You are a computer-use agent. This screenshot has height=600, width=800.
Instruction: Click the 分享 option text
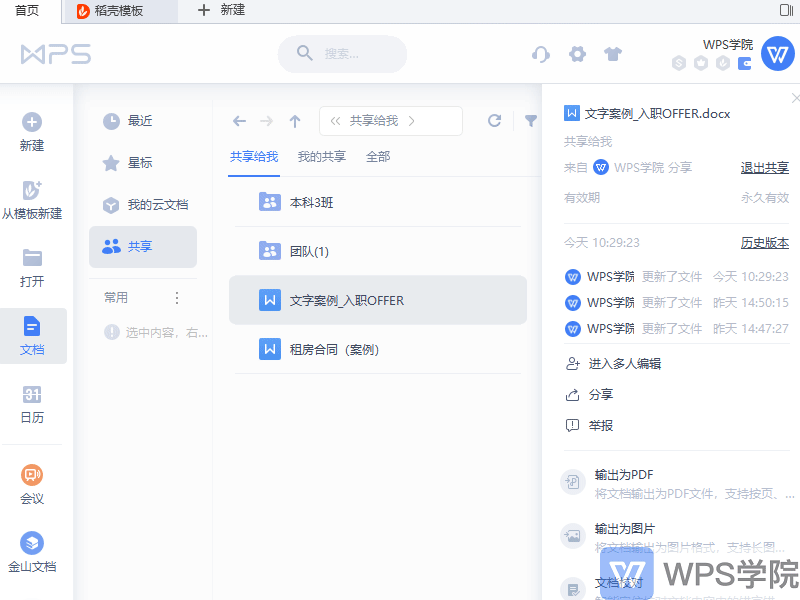(601, 394)
